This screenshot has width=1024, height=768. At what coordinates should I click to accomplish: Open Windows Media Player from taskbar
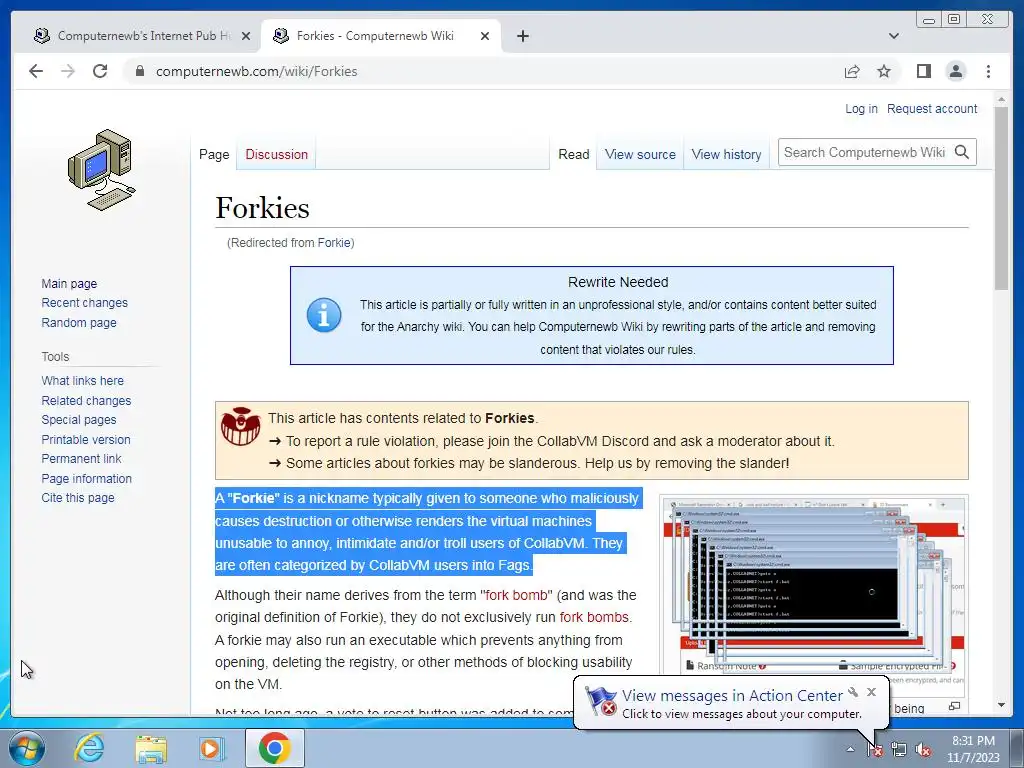click(211, 748)
